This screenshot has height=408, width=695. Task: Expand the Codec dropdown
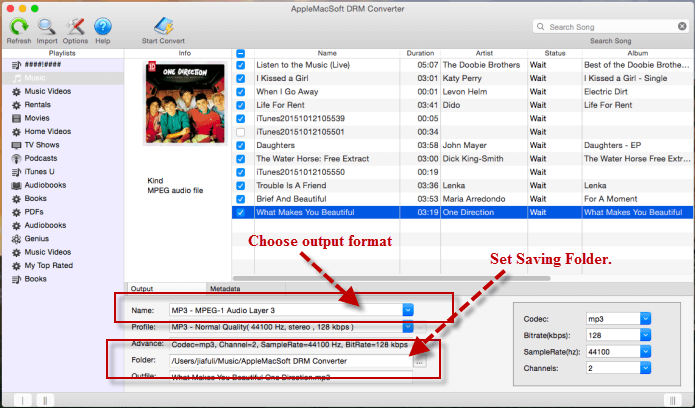coord(645,318)
